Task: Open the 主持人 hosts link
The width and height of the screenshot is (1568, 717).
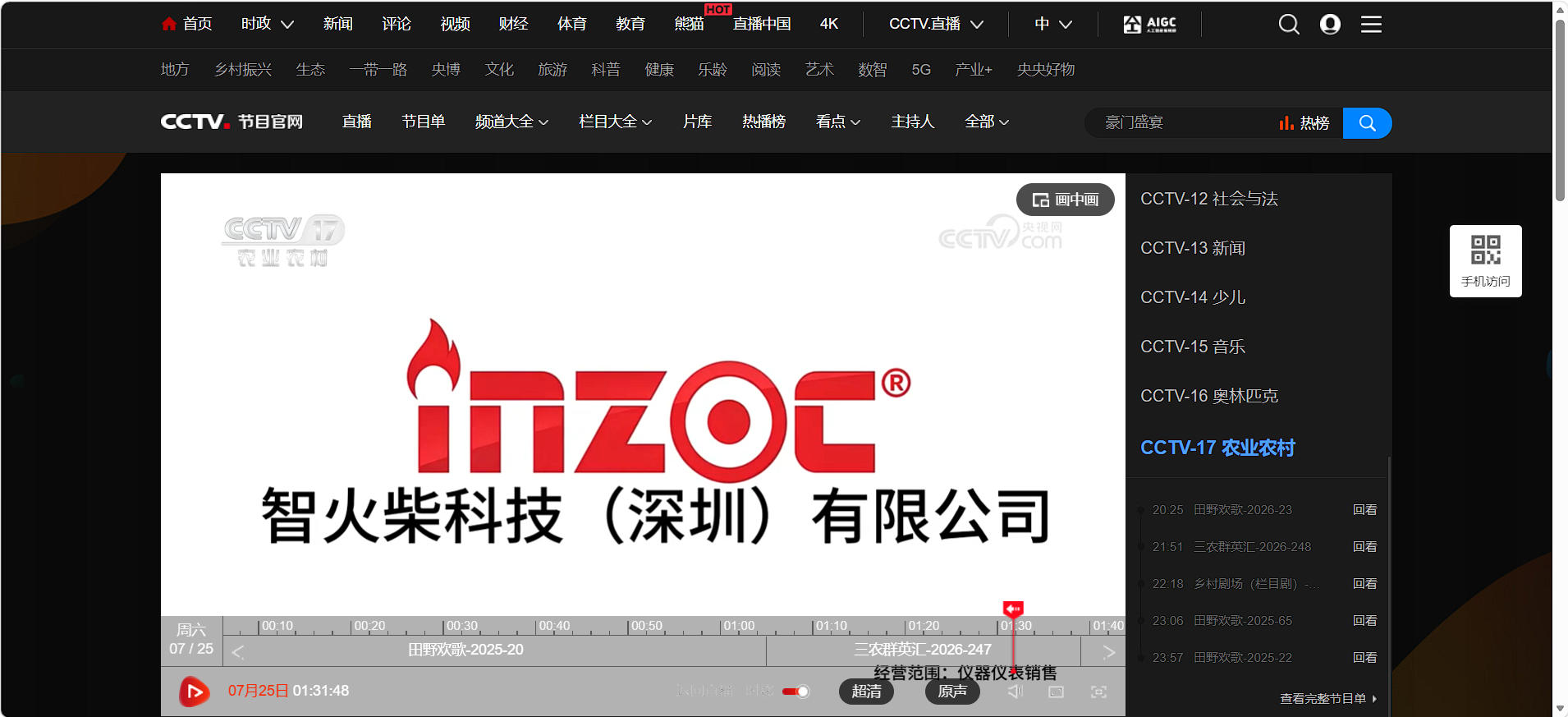Action: 913,122
